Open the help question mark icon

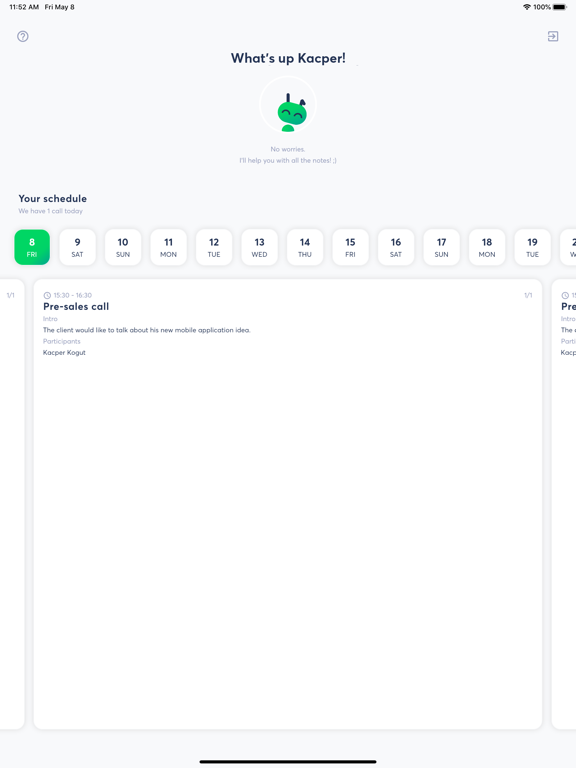23,36
